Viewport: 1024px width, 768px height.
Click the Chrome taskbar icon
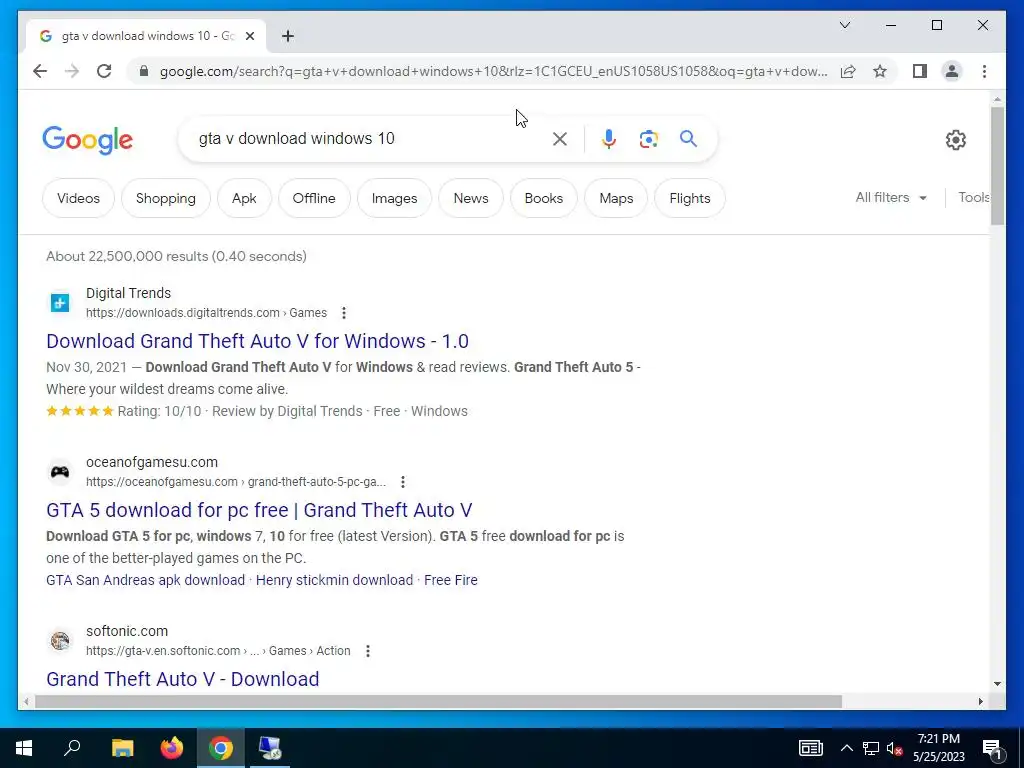[221, 748]
